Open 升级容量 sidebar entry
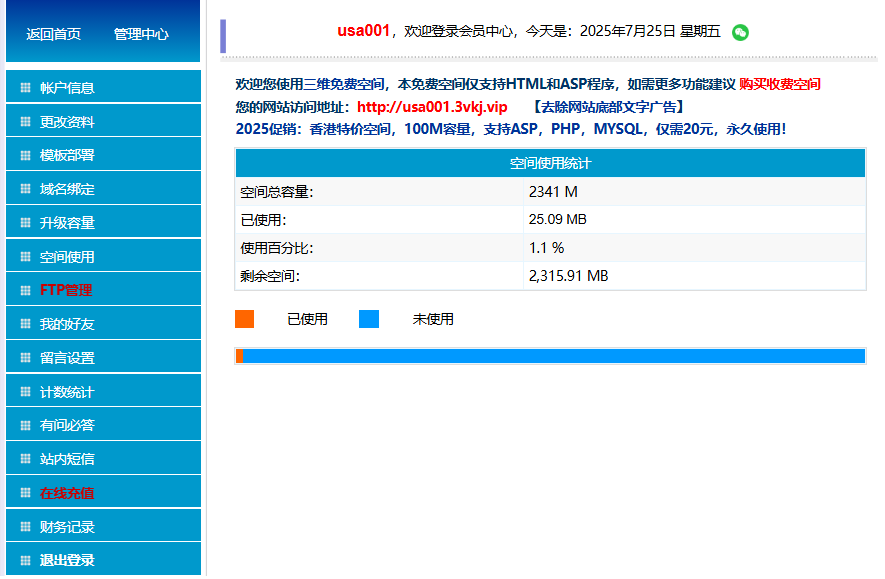885x579 pixels. [x=103, y=222]
